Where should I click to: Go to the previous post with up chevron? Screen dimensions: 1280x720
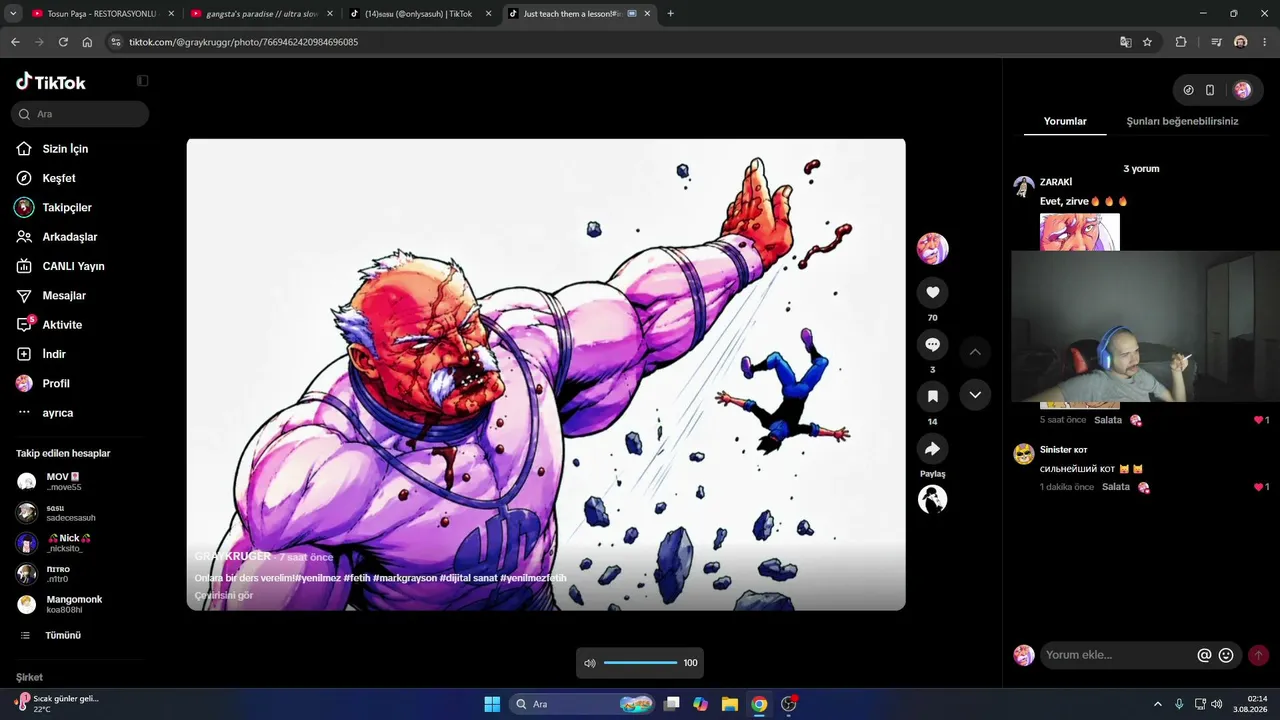click(x=975, y=352)
